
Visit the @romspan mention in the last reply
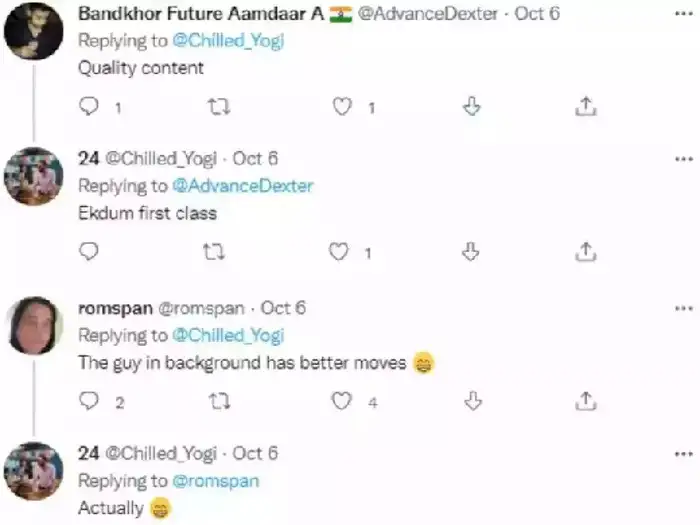(x=215, y=481)
